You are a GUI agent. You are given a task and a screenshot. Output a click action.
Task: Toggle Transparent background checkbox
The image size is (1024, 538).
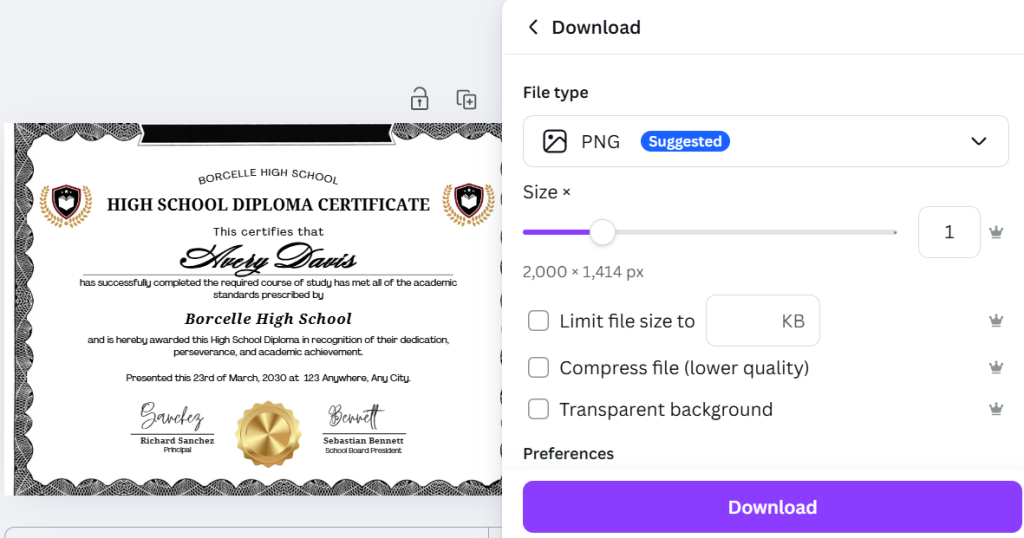point(539,409)
